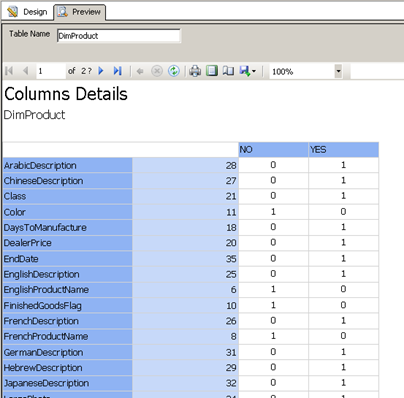Refresh the report preview

click(x=174, y=71)
